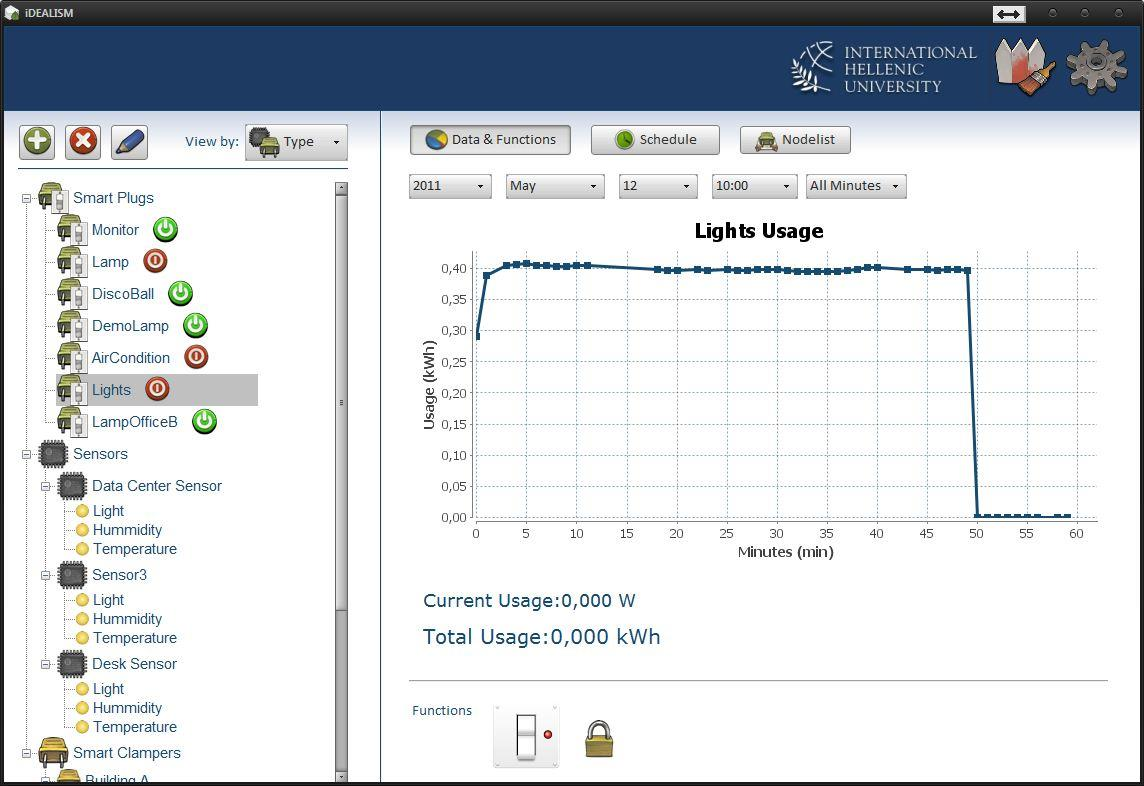Click the last data point at minute 49

tap(967, 270)
